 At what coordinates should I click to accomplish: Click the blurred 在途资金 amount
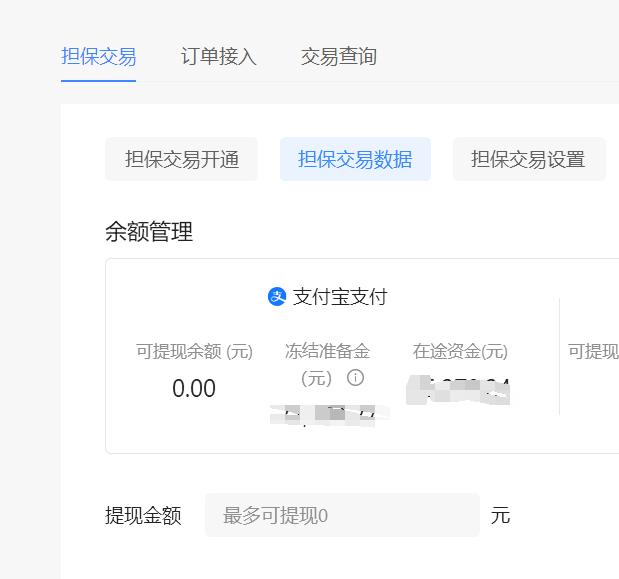tap(459, 390)
